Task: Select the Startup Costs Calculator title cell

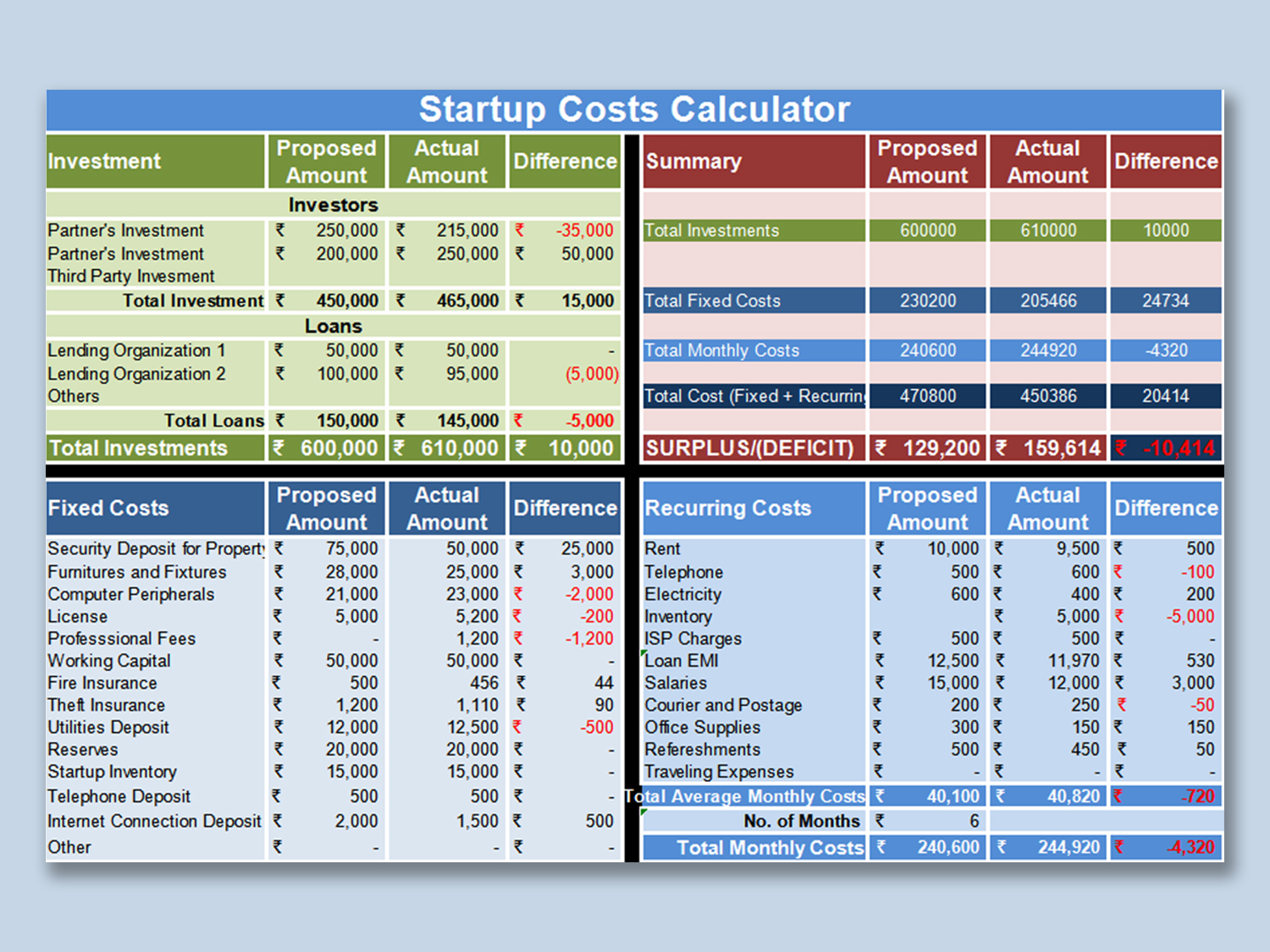Action: pyautogui.click(x=634, y=110)
